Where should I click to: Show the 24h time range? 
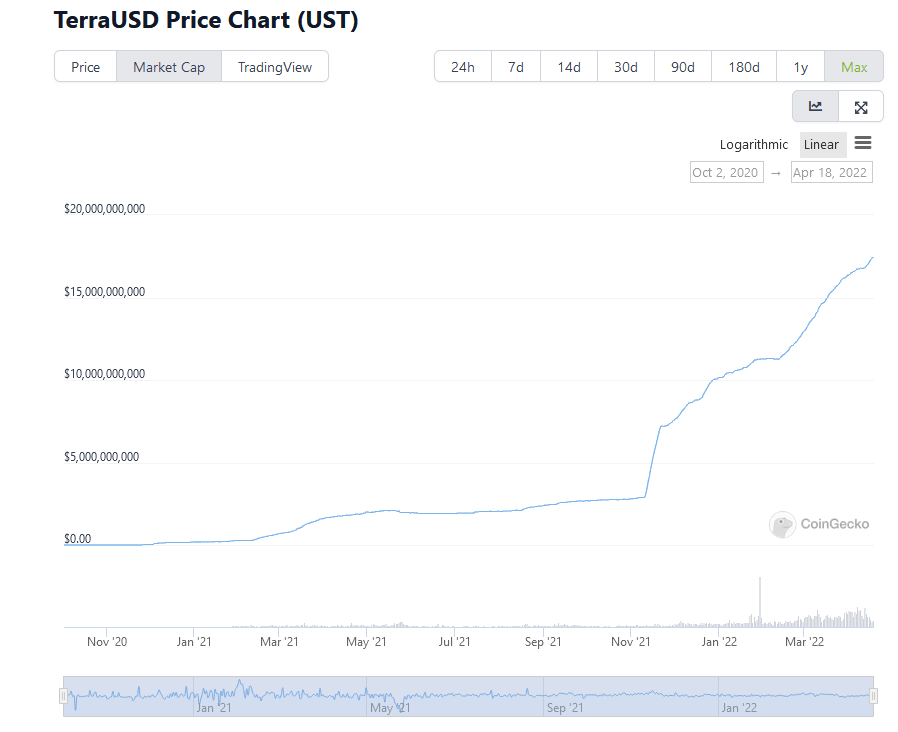click(x=462, y=66)
